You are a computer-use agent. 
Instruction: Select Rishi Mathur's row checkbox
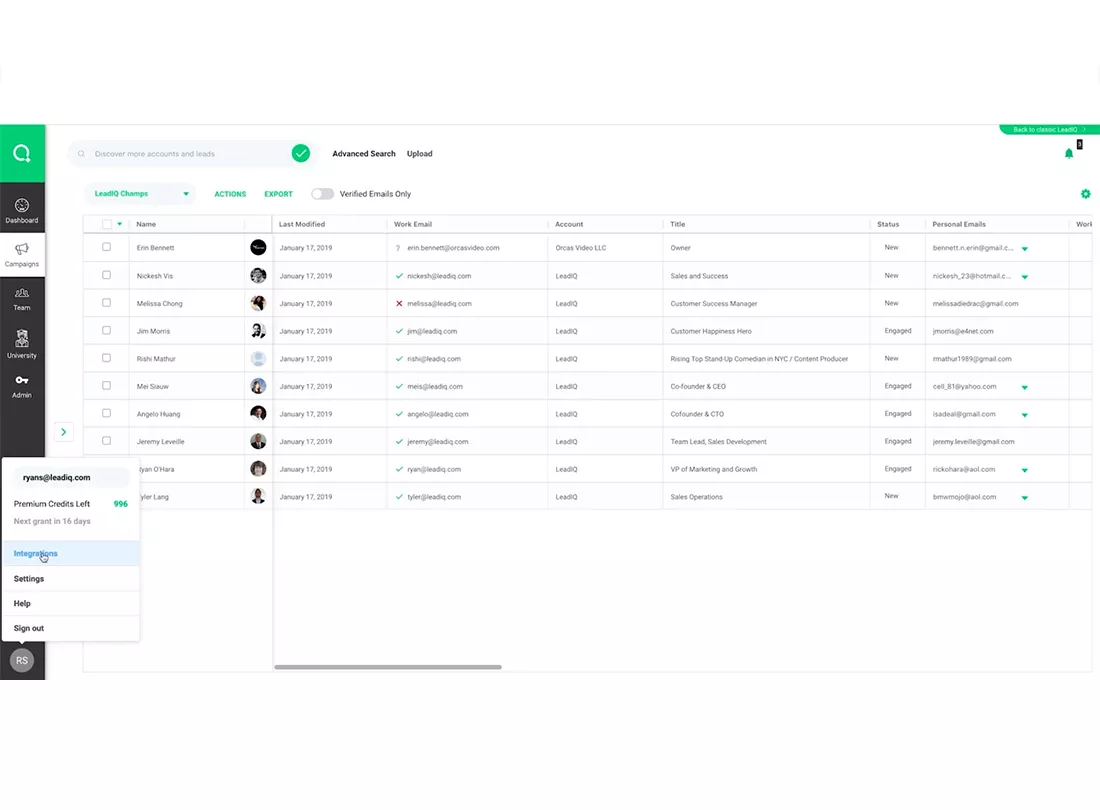107,358
